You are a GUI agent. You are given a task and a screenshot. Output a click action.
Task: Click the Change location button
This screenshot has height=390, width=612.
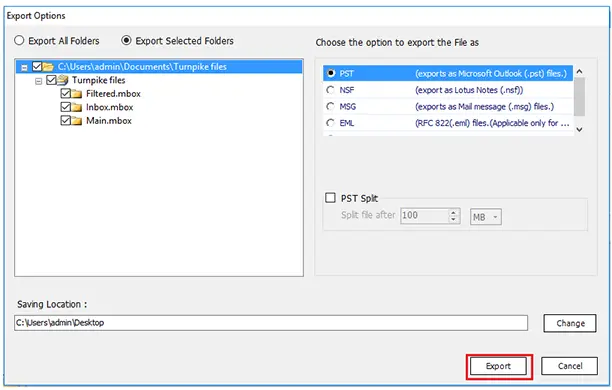(570, 323)
